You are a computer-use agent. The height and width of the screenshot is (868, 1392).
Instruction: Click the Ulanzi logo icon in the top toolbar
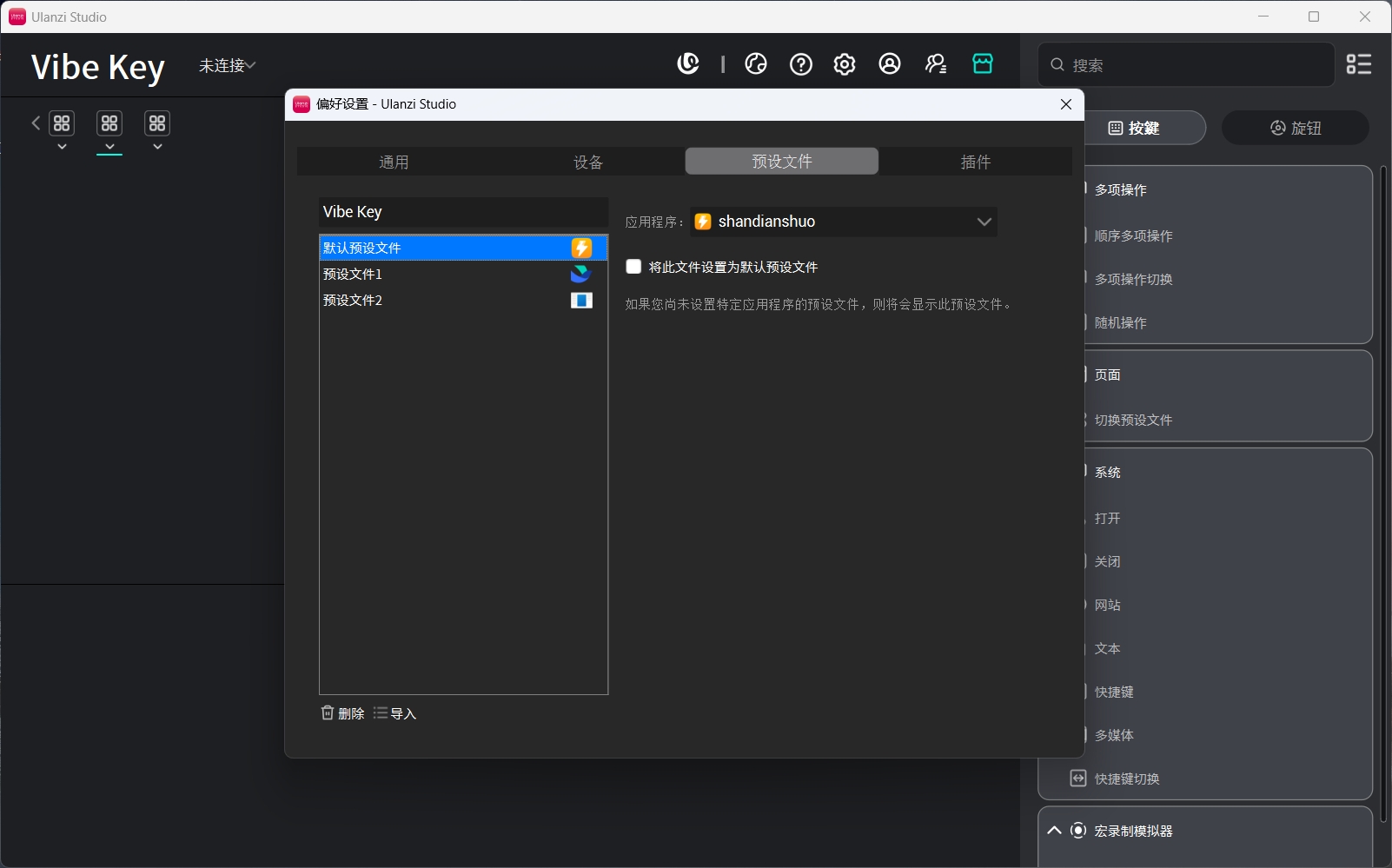[x=688, y=63]
